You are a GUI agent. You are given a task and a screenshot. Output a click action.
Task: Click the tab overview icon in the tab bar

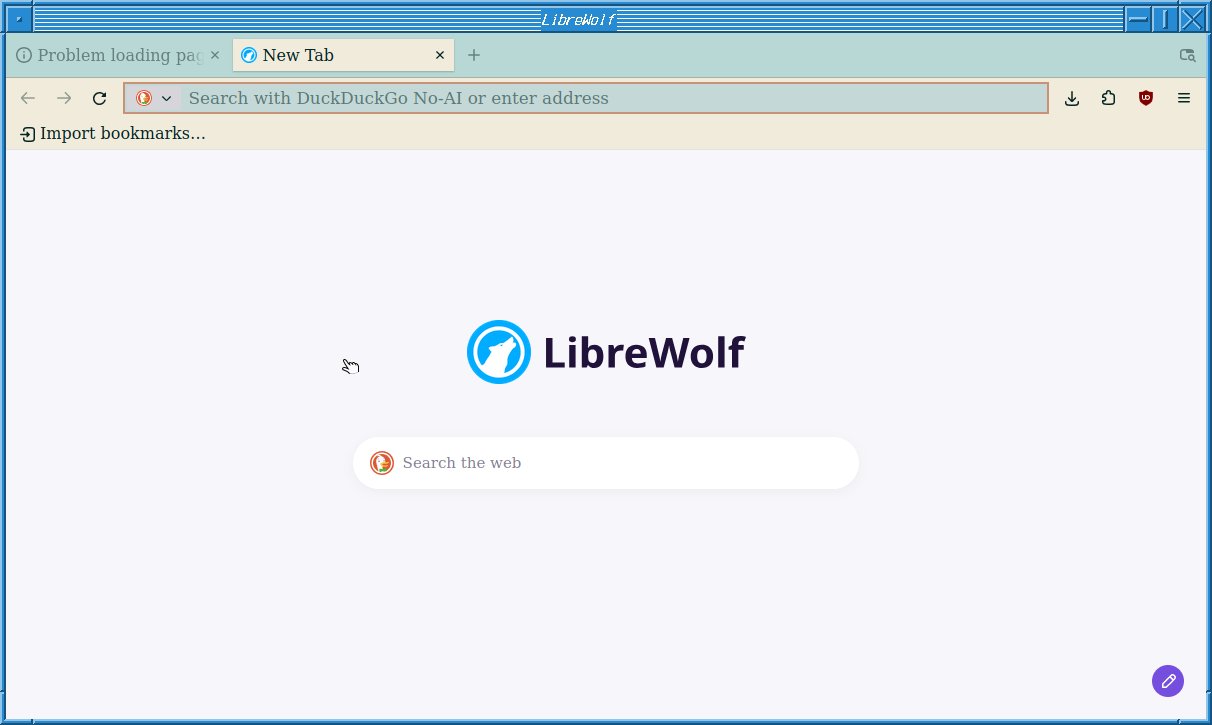pyautogui.click(x=1187, y=55)
